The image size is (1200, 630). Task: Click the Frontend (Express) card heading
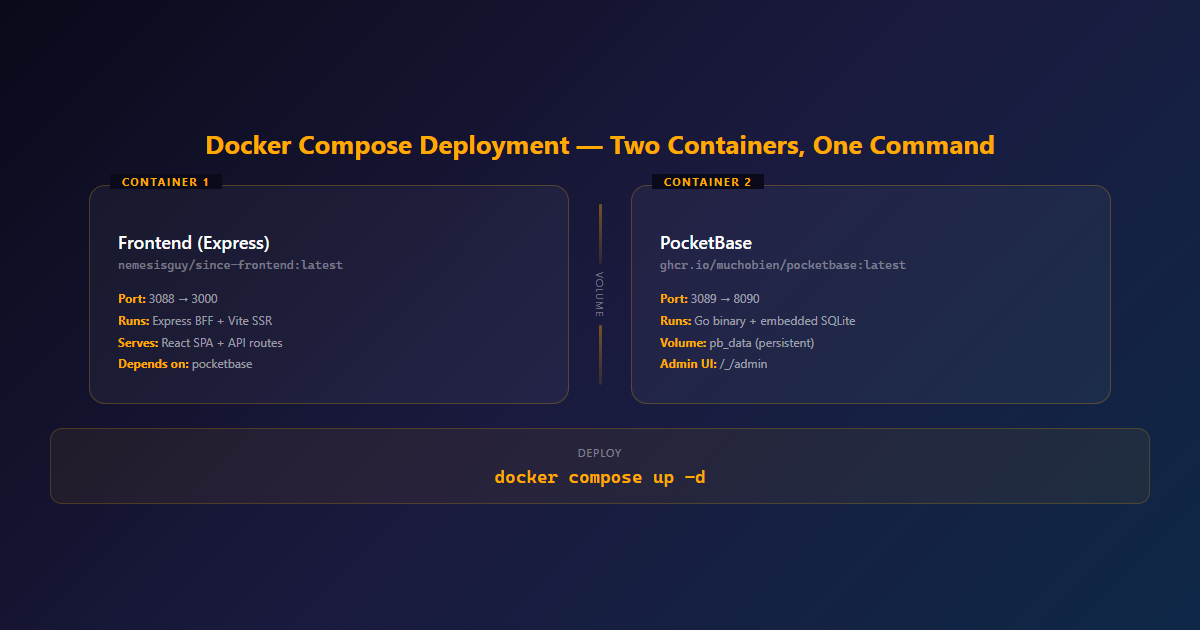click(x=194, y=243)
